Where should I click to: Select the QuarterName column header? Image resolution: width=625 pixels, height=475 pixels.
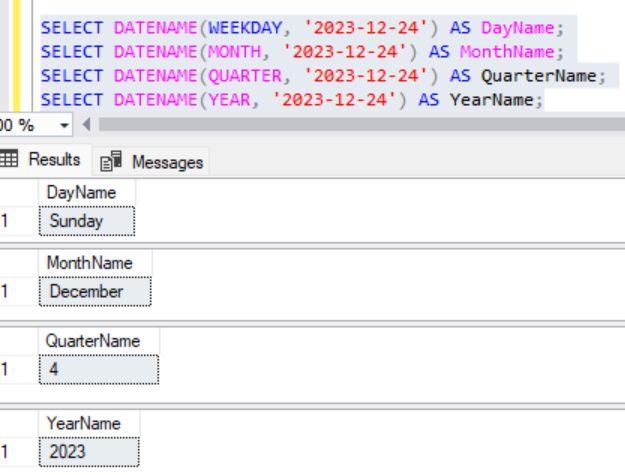coord(97,341)
